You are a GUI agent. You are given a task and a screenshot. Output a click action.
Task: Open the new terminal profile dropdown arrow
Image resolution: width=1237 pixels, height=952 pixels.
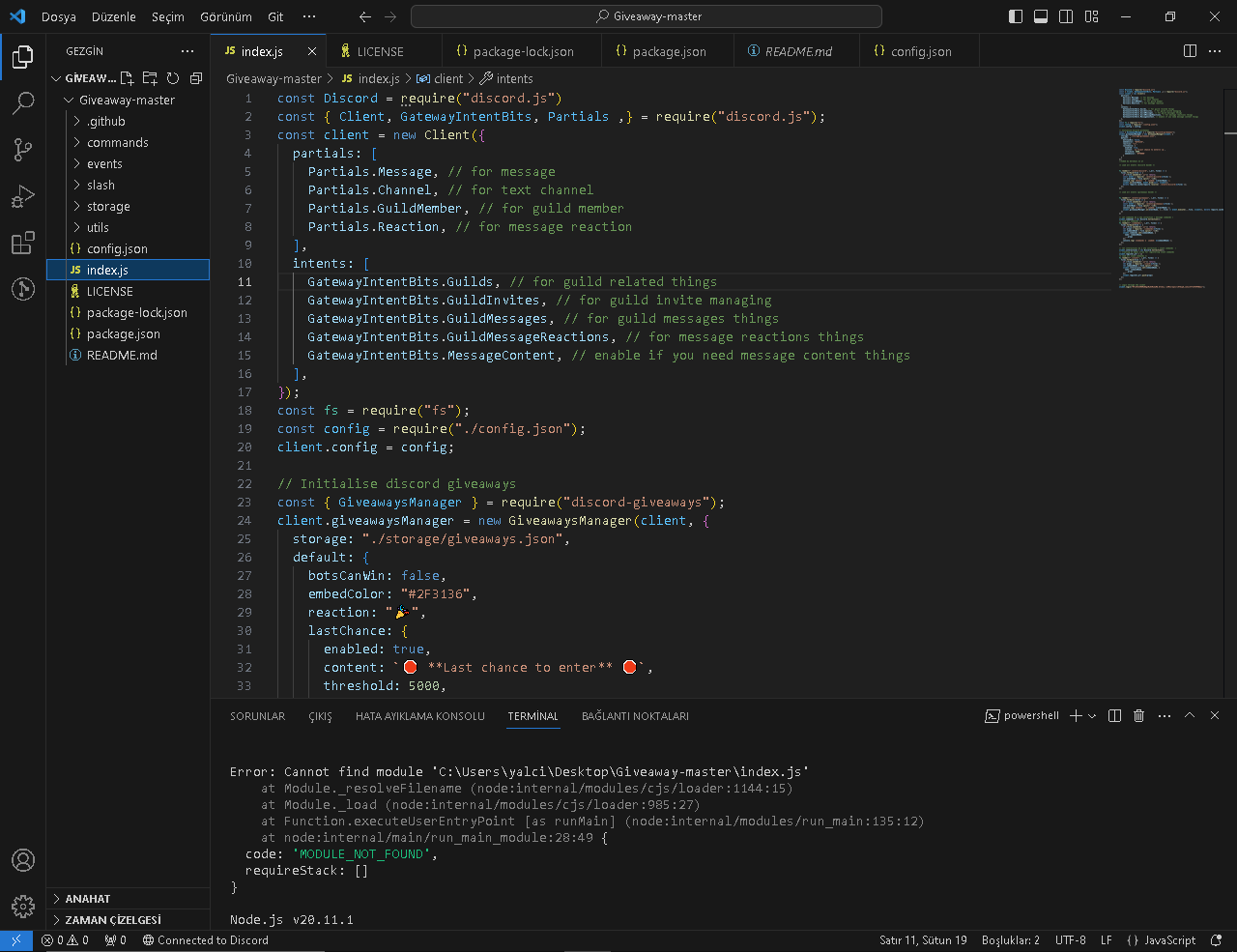tap(1092, 716)
